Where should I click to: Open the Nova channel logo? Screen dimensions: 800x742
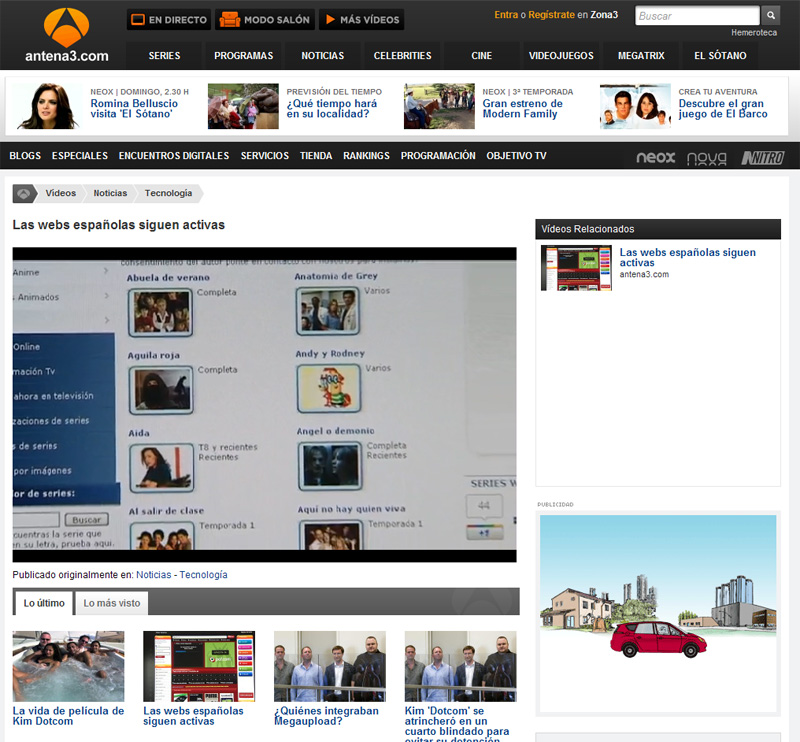(x=707, y=158)
